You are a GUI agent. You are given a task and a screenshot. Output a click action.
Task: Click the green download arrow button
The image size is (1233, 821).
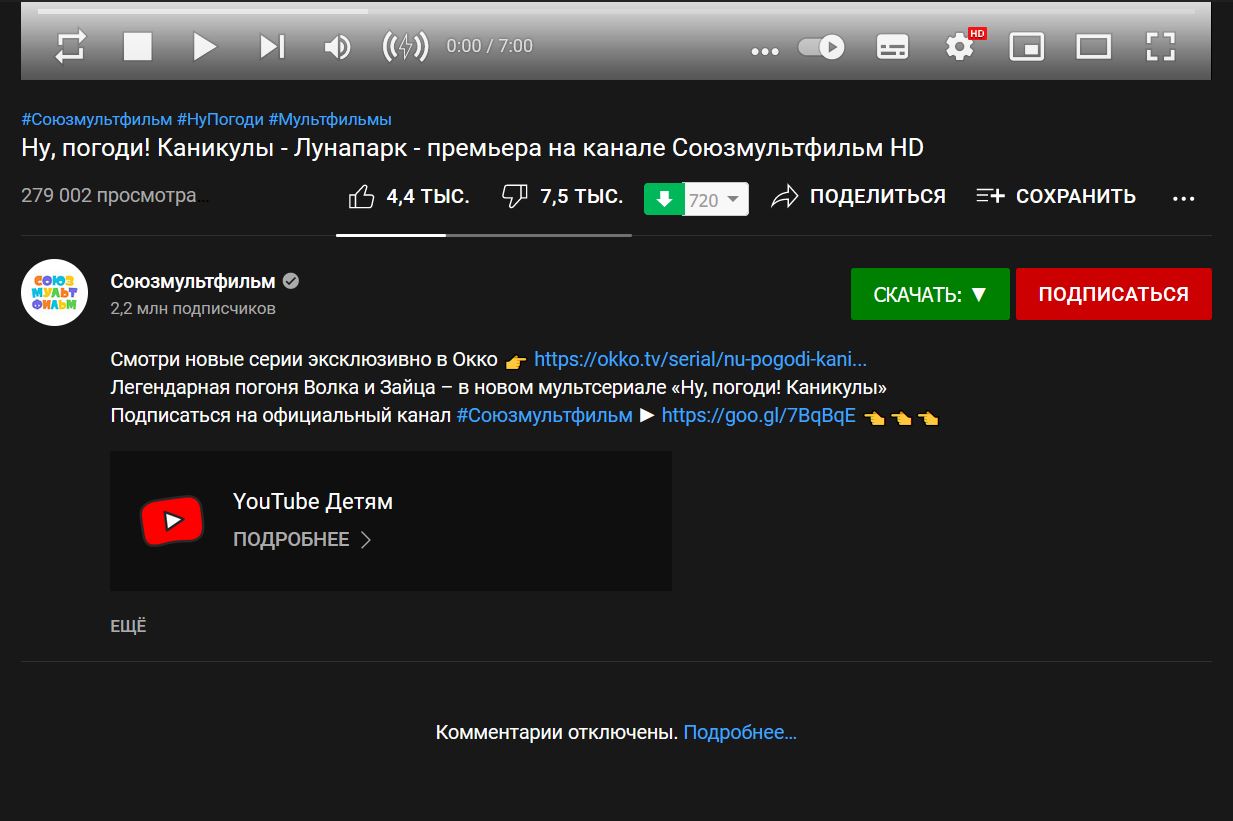tap(663, 199)
